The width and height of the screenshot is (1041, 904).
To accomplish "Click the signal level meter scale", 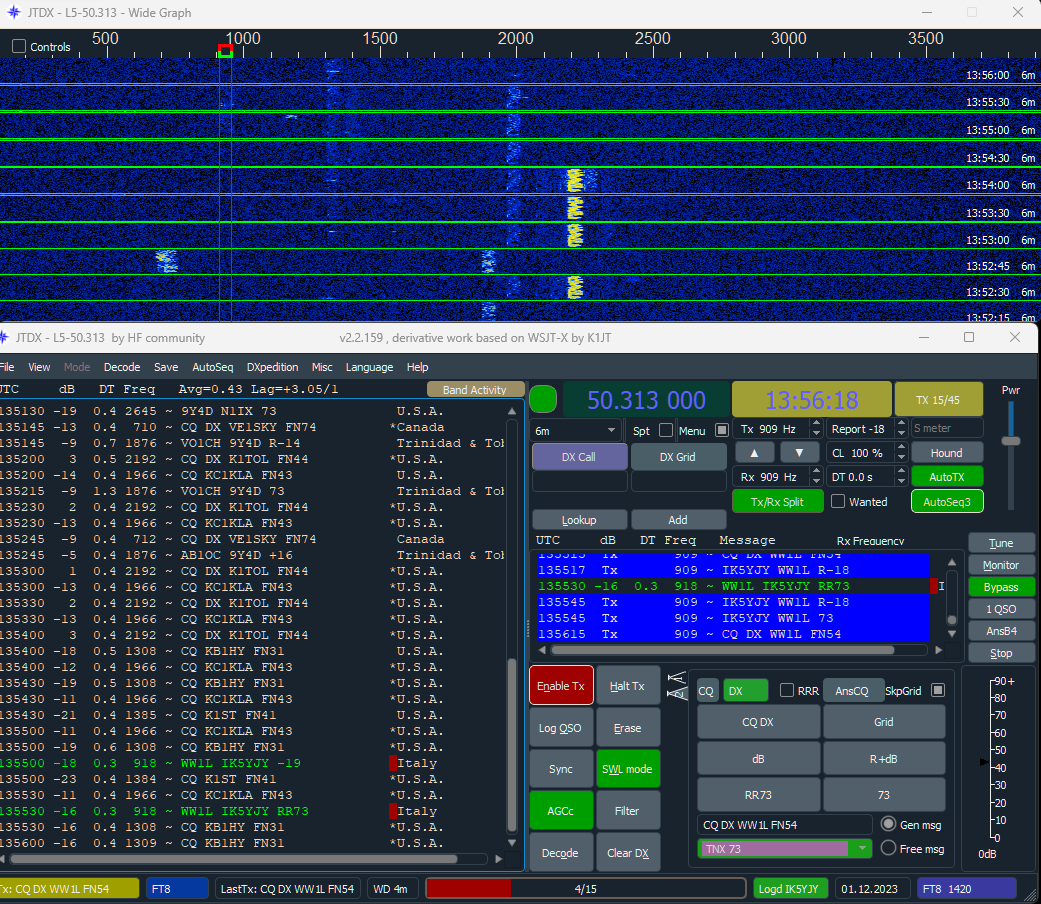I will tap(998, 760).
